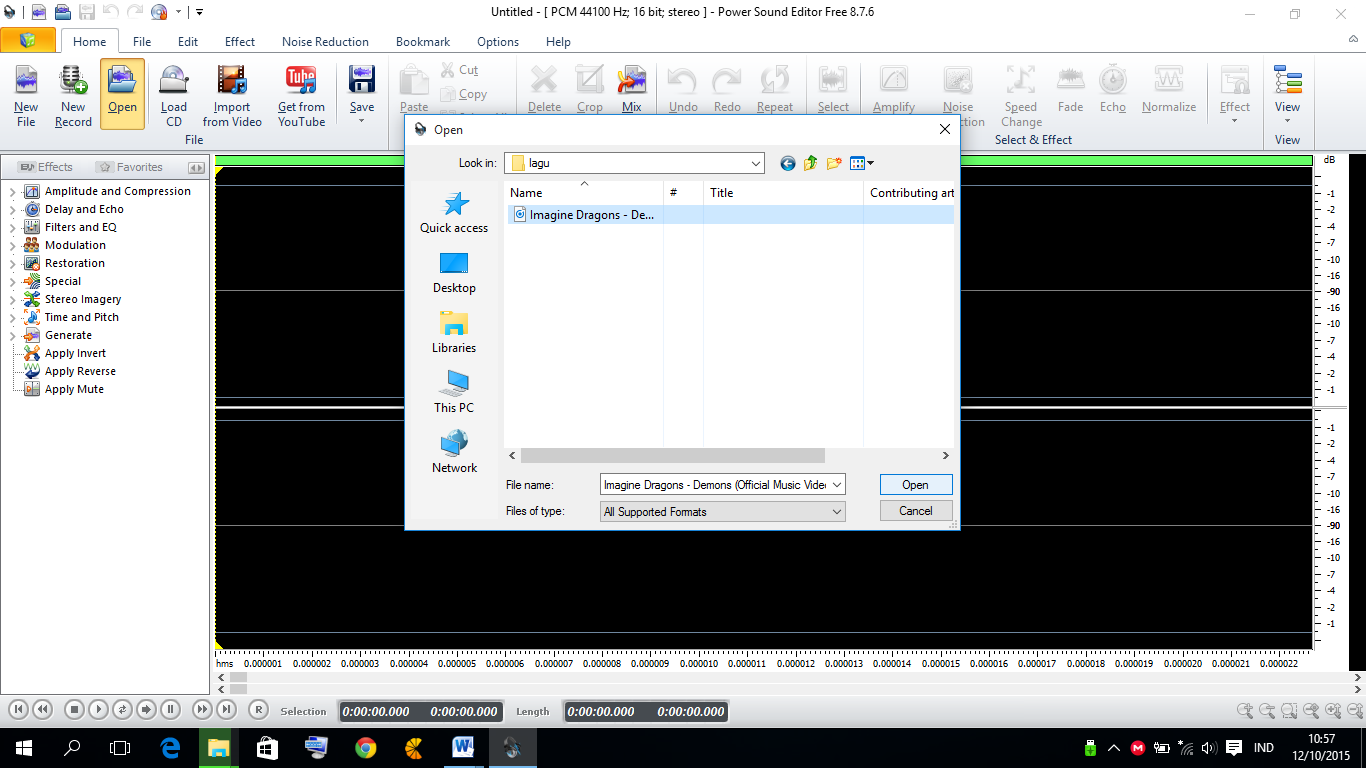Jump to Quick access in Open dialog

[x=454, y=213]
